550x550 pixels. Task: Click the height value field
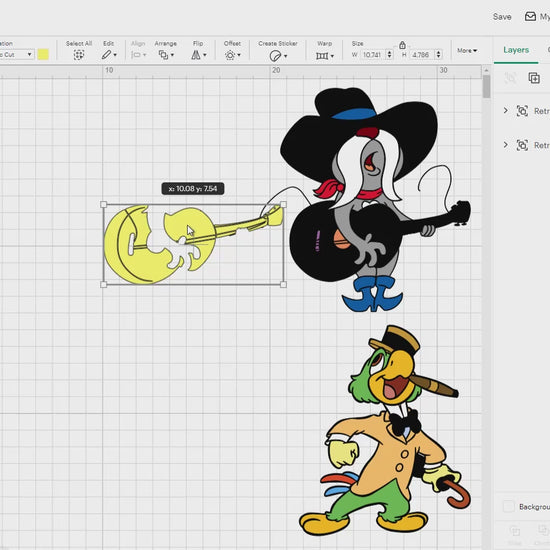pyautogui.click(x=421, y=55)
